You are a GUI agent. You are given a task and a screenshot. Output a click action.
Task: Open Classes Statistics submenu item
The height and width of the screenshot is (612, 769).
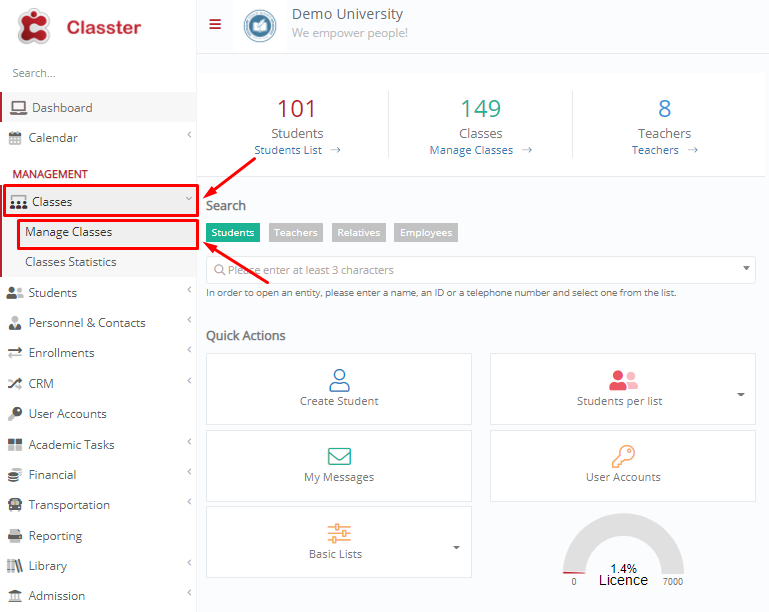100,262
